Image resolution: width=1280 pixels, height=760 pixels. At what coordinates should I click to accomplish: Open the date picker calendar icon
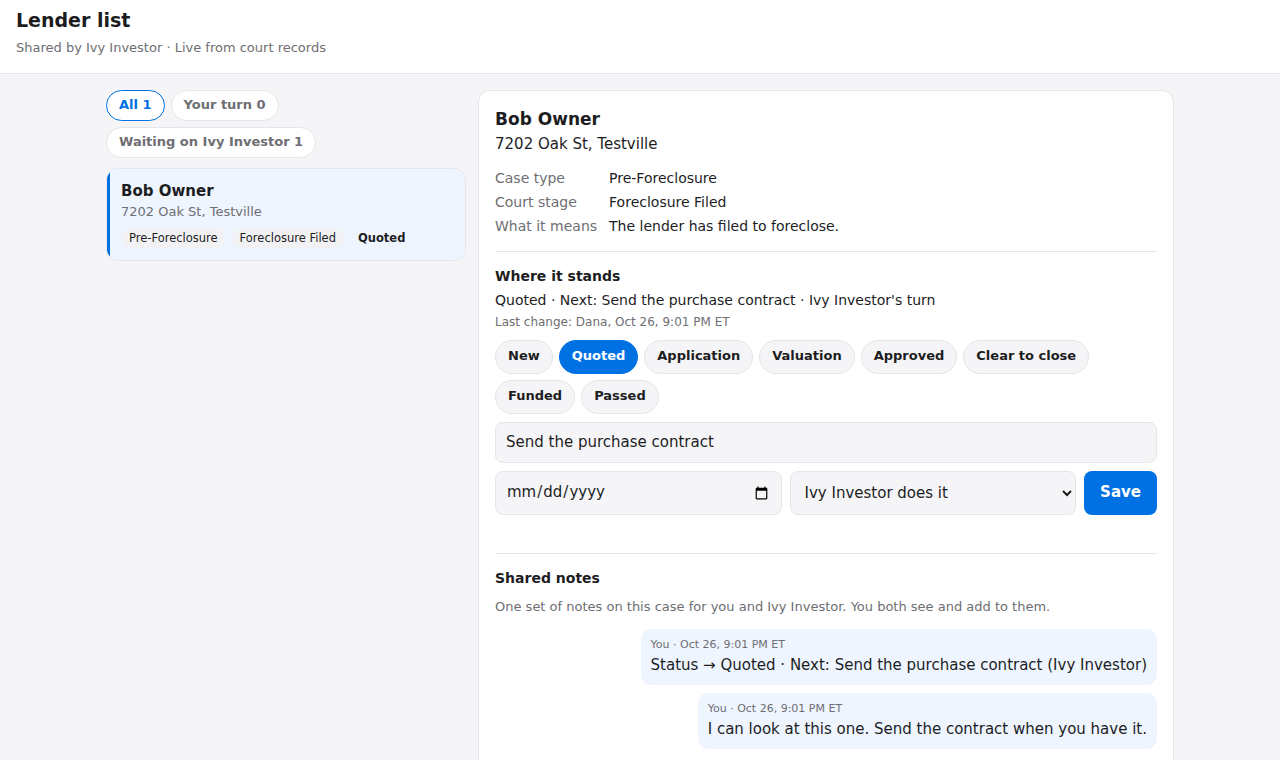click(x=761, y=493)
